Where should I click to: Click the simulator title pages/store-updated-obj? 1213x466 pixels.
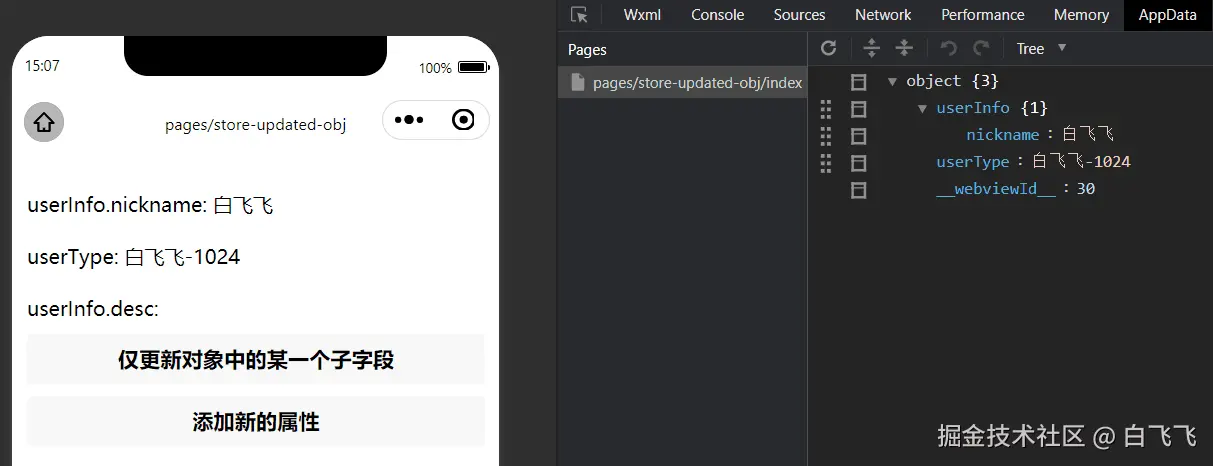[256, 125]
